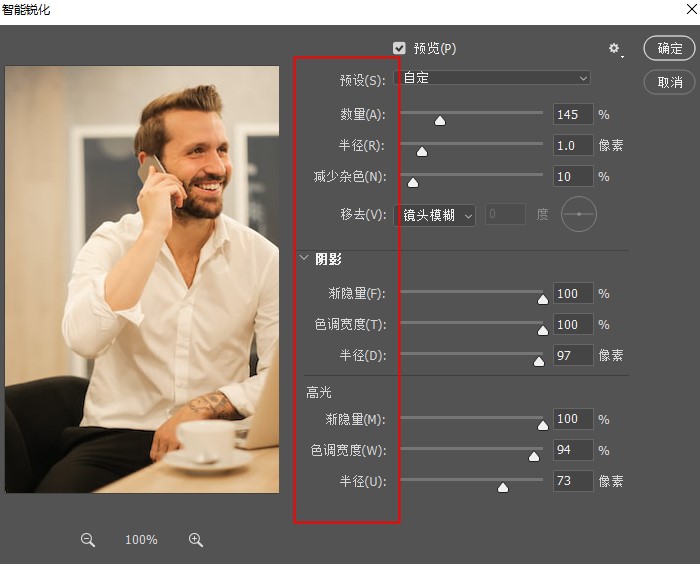Click the 渐隐量(M) value field showing 100
This screenshot has height=564, width=700.
coord(573,419)
